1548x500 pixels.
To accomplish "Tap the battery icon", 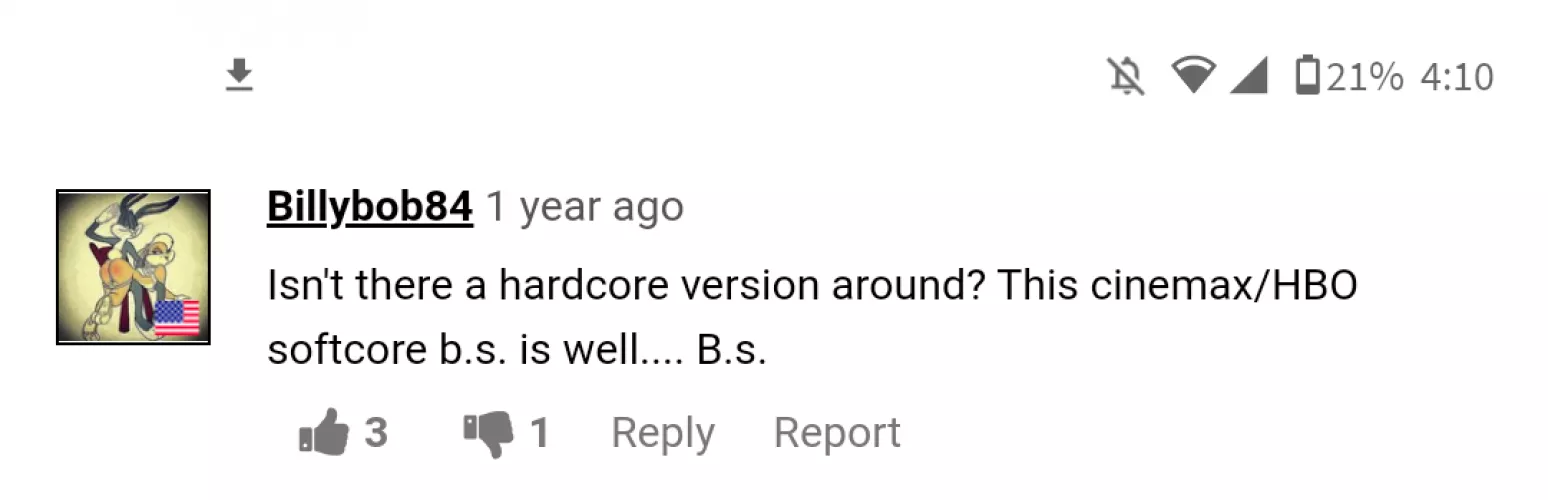I will pos(1306,76).
